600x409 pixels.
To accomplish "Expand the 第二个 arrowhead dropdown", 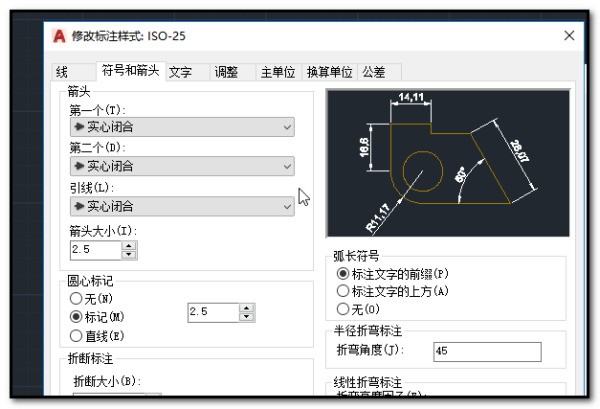I will (182, 166).
